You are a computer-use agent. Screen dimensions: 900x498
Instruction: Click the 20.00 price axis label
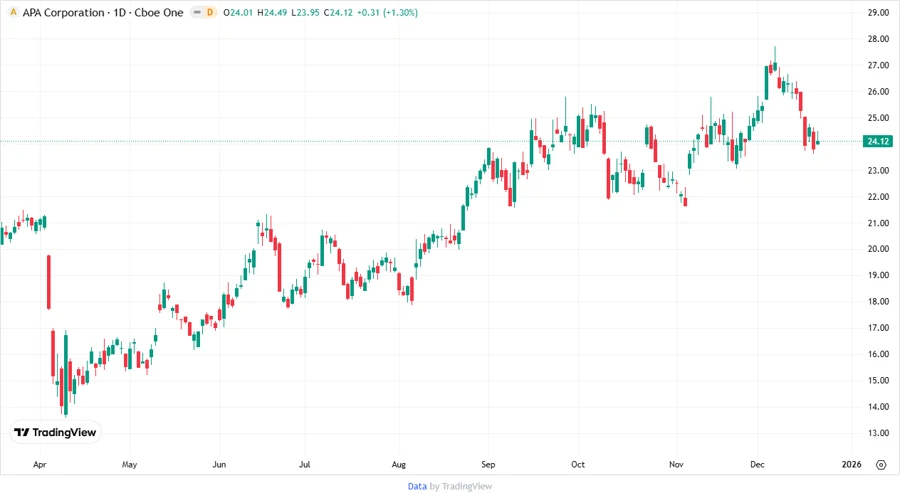point(878,249)
